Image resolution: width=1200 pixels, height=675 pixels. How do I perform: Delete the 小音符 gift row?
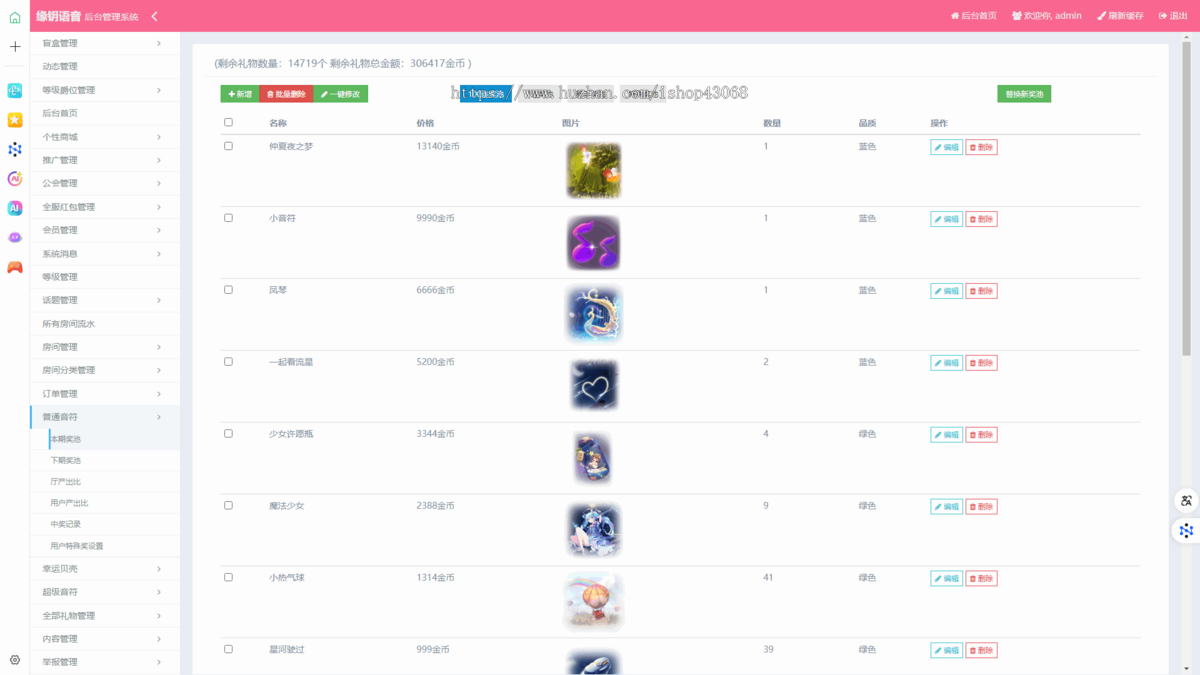[981, 219]
